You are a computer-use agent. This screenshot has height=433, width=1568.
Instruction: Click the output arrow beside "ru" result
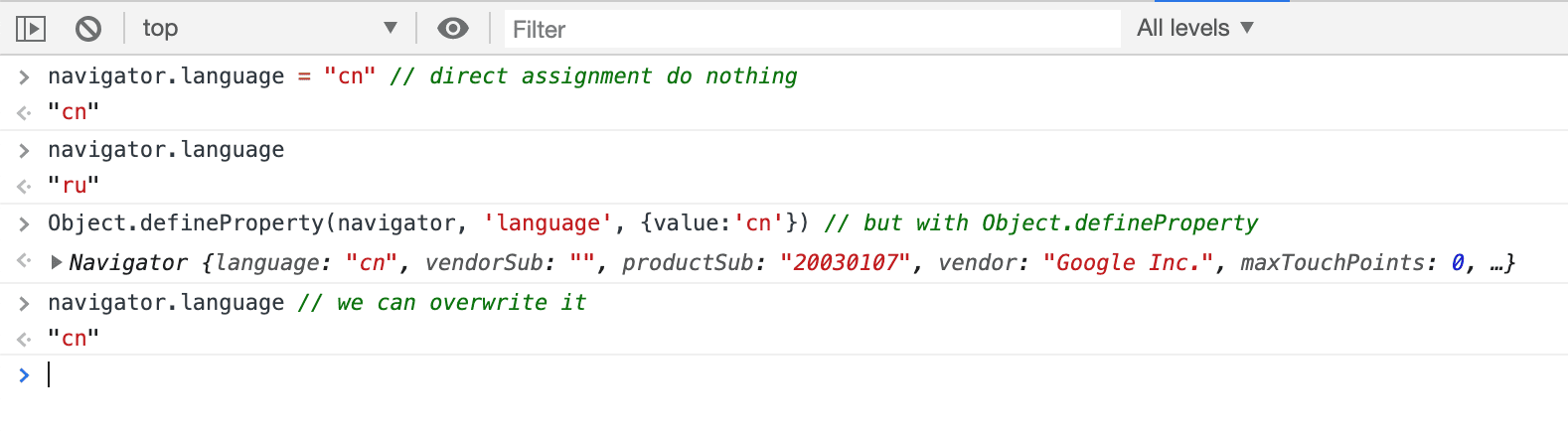(x=24, y=186)
